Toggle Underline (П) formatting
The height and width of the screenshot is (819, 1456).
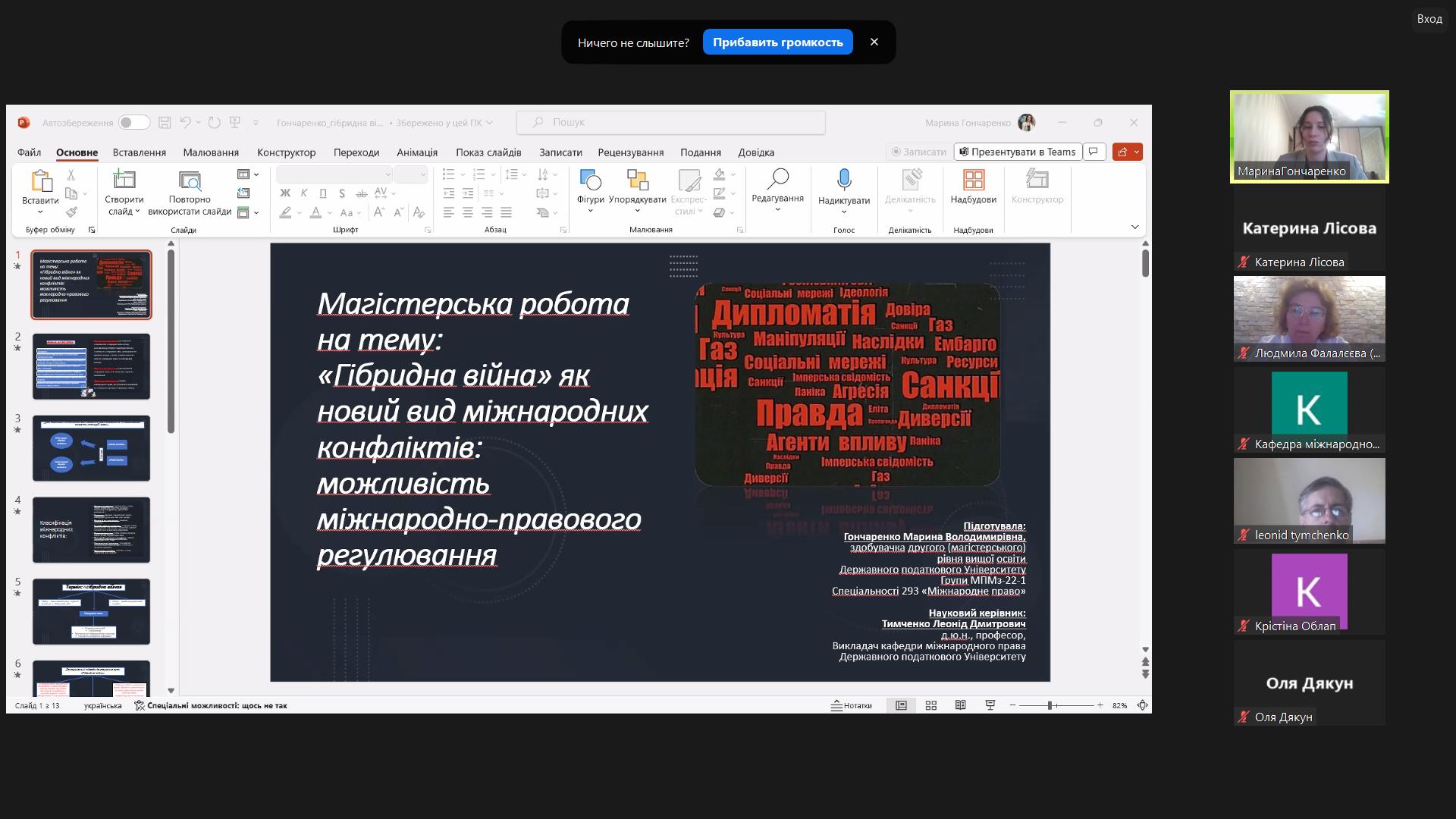click(323, 193)
